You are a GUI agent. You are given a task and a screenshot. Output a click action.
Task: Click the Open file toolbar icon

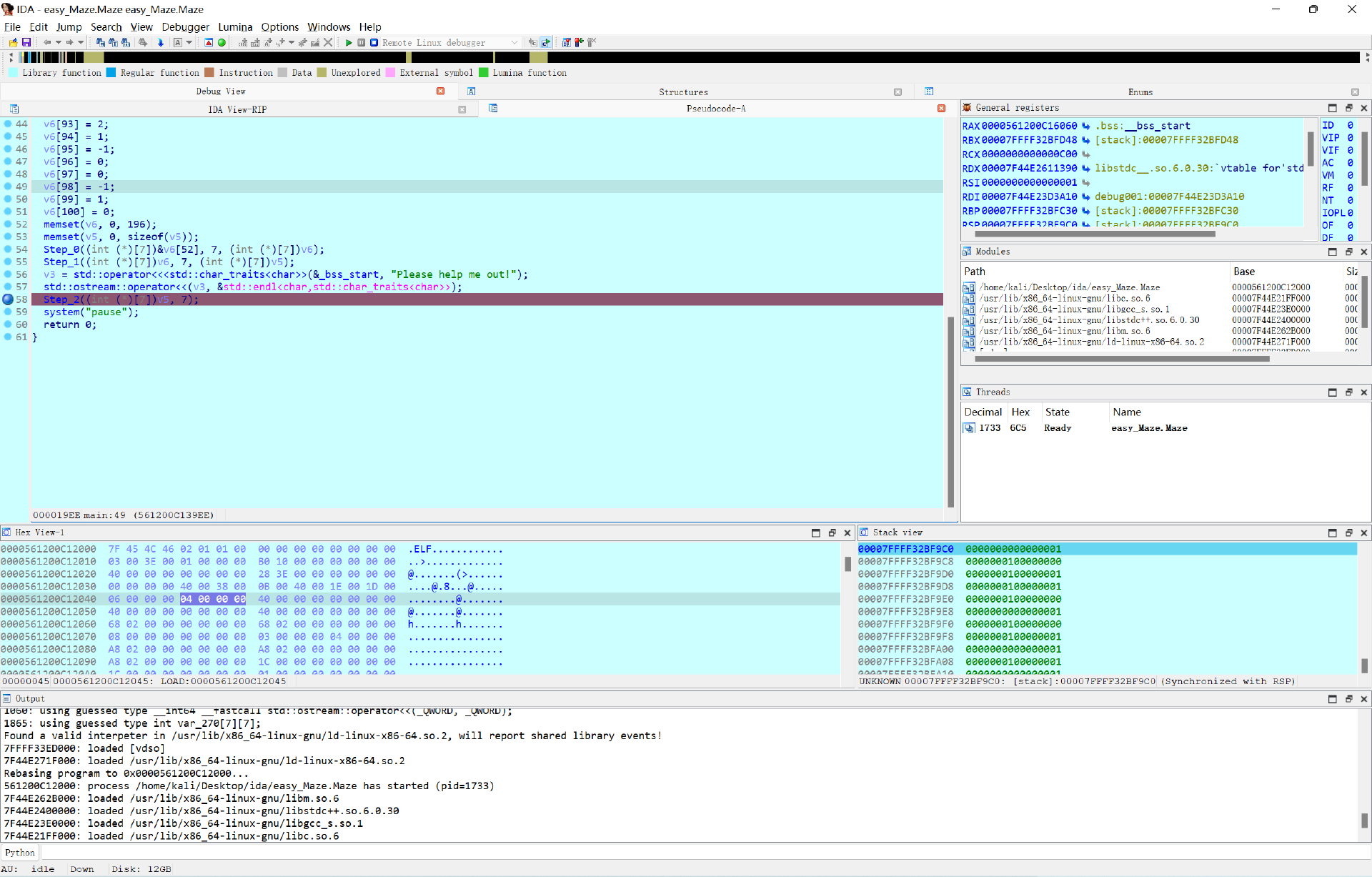(14, 43)
